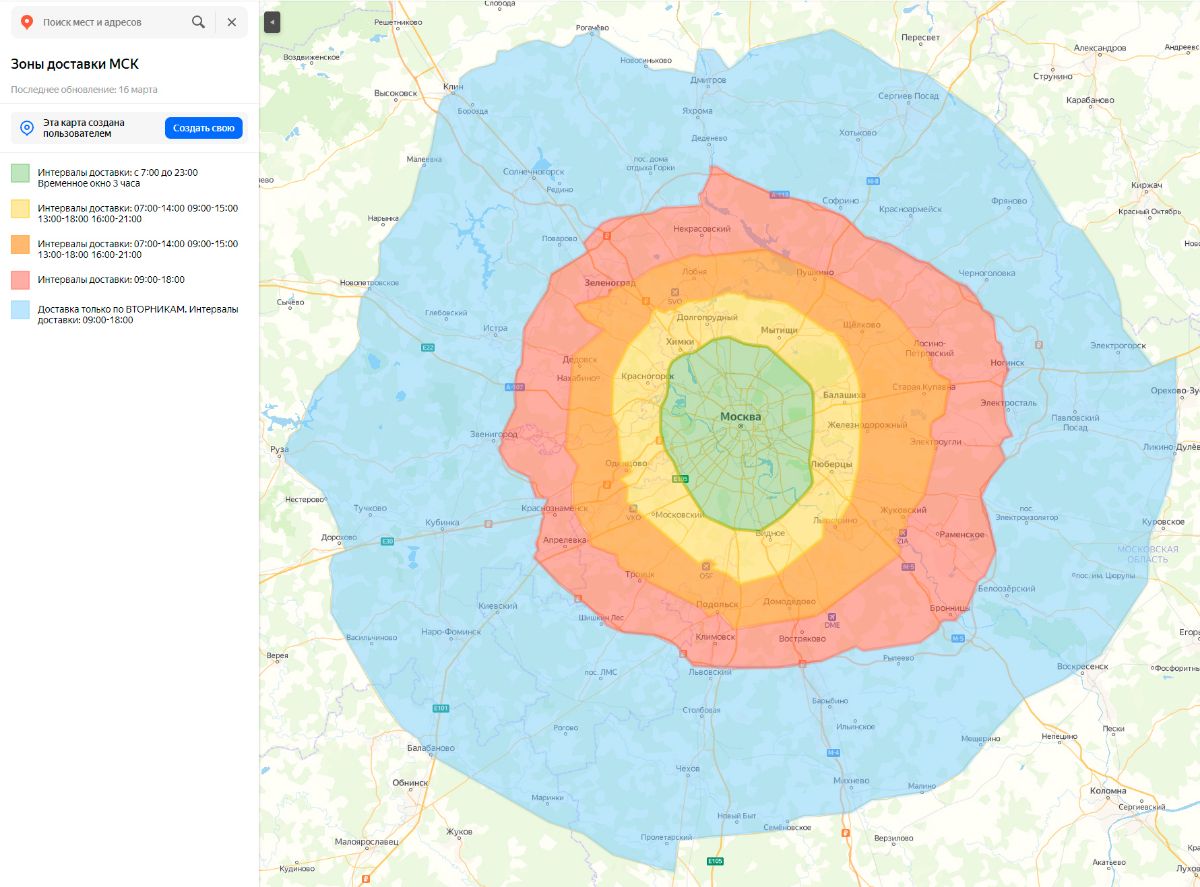This screenshot has width=1200, height=887.
Task: Select the DME airport marker near Востряково
Action: [x=832, y=616]
